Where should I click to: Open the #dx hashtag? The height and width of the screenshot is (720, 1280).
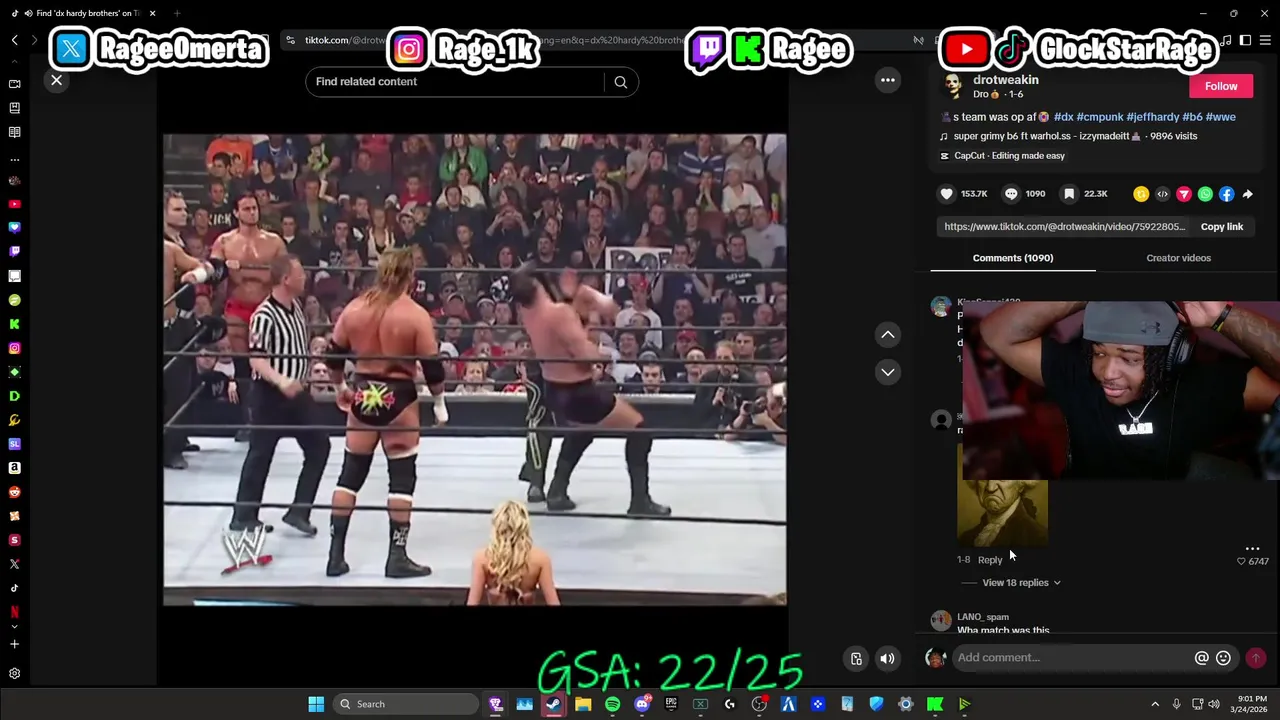[1063, 117]
